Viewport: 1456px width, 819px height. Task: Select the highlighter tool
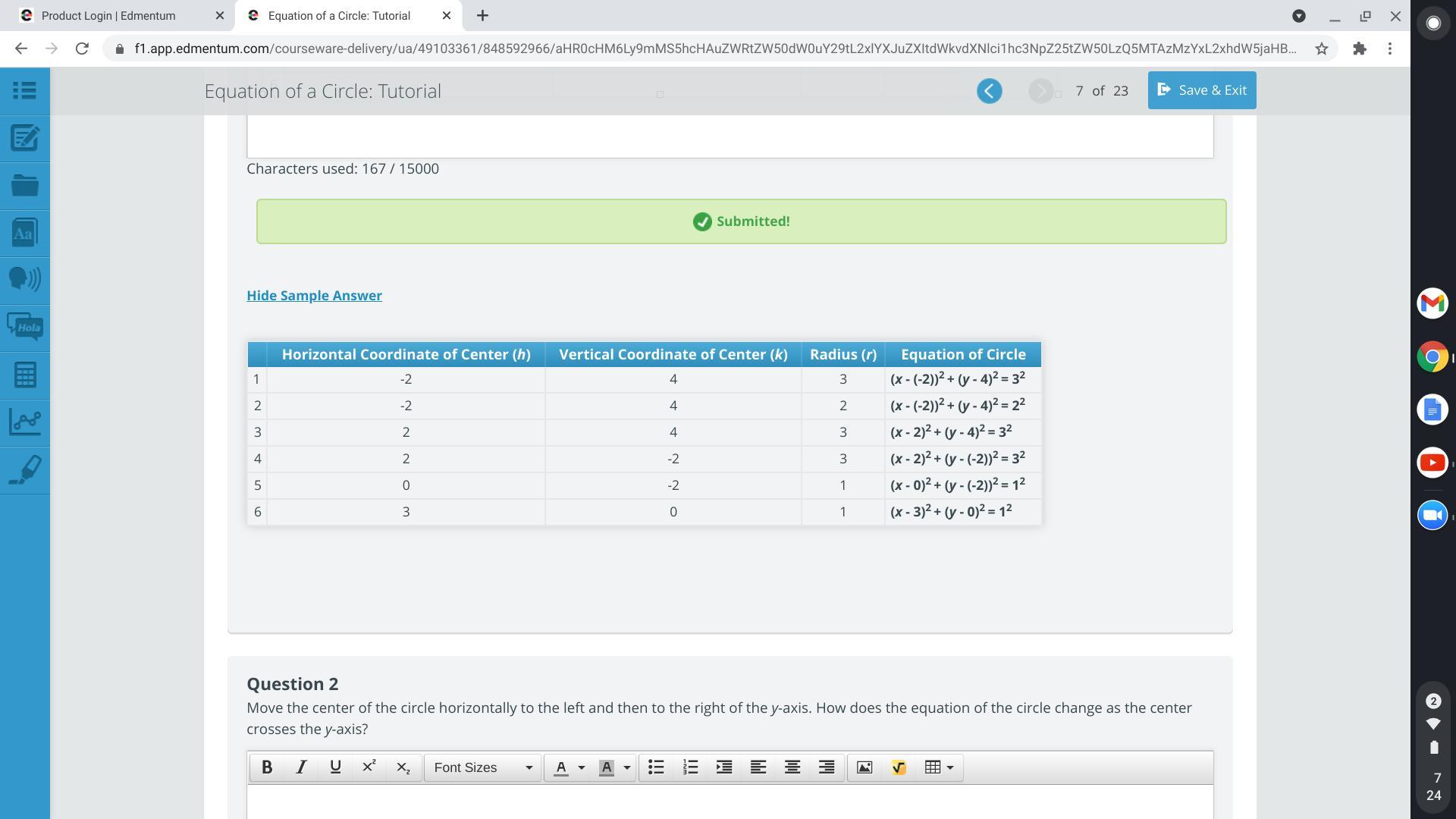pyautogui.click(x=24, y=469)
